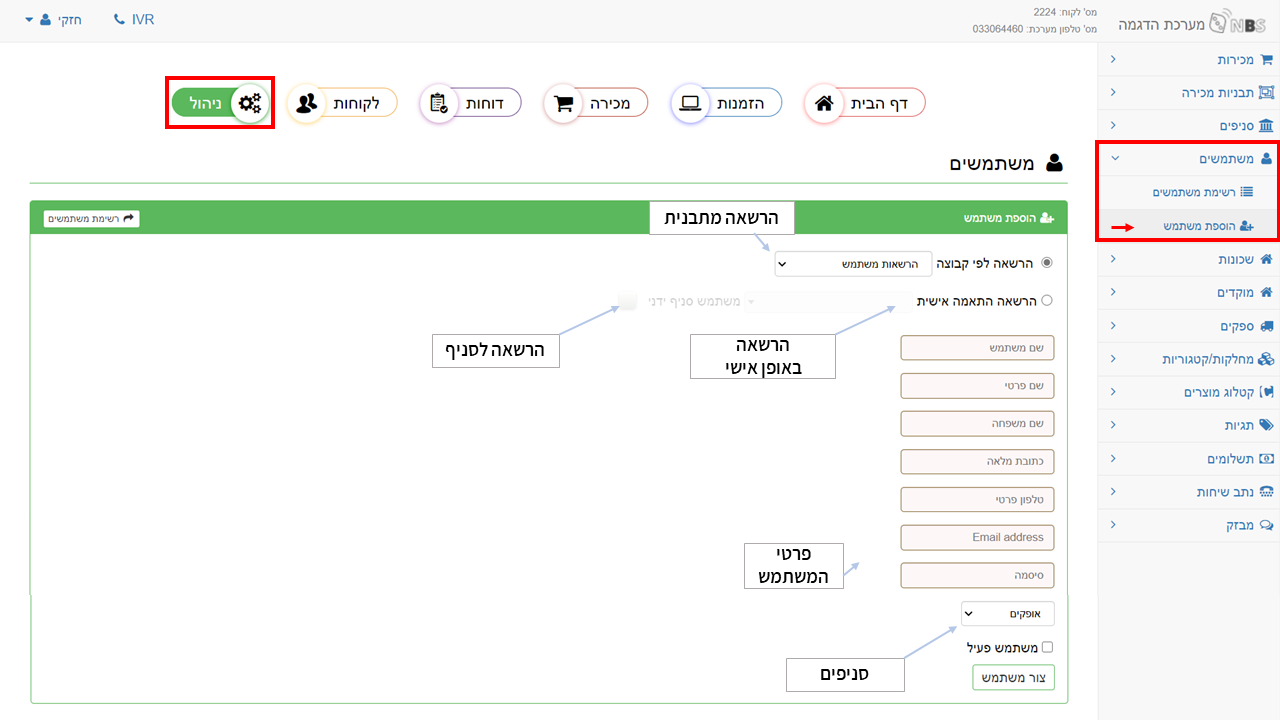The height and width of the screenshot is (720, 1280).
Task: Click the Email address input field
Action: 978,538
